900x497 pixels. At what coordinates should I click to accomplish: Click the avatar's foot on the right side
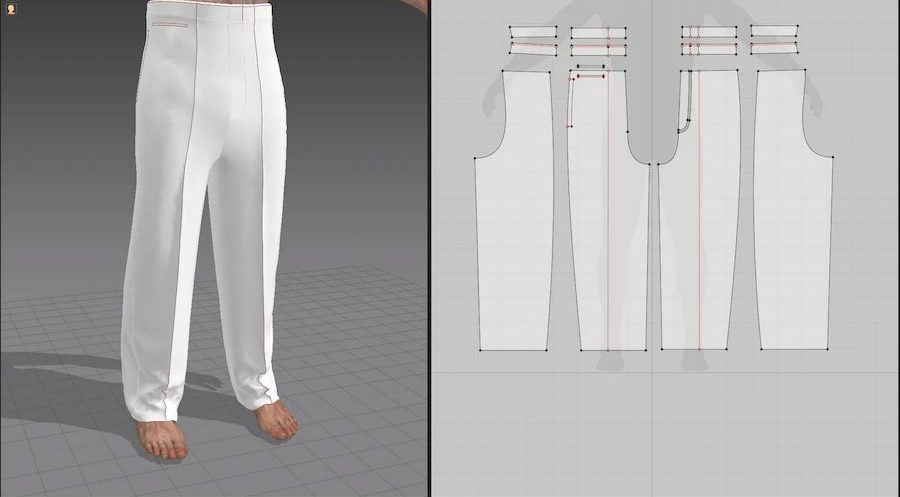[x=275, y=420]
